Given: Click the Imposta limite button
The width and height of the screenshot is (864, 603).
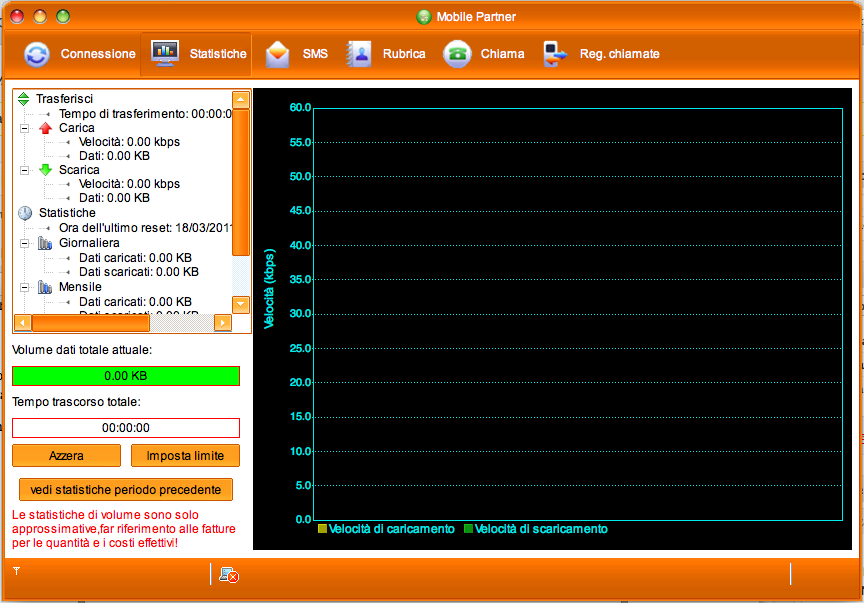Looking at the screenshot, I should 185,456.
